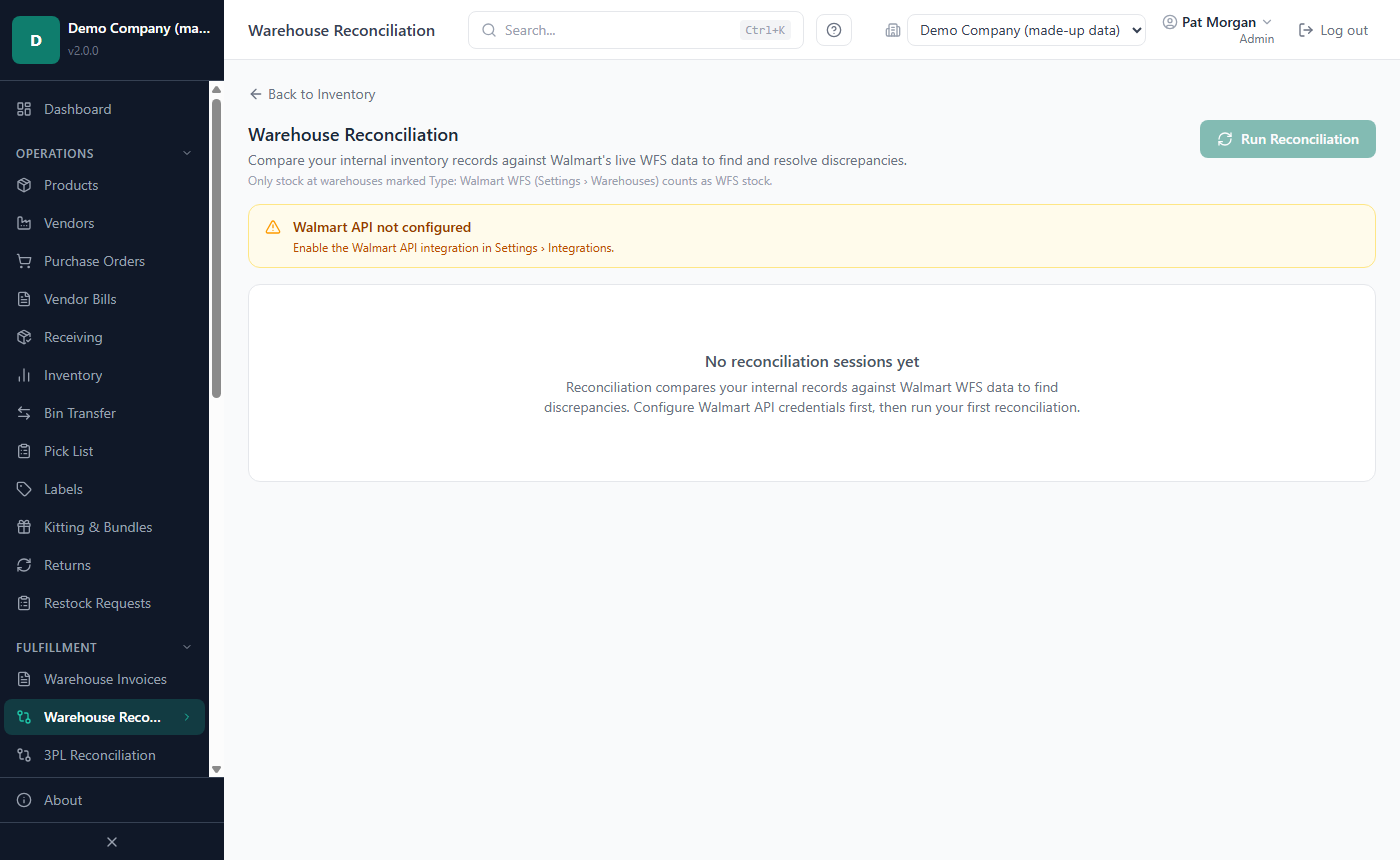The image size is (1400, 860).
Task: Collapse the Operations section chevron
Action: tap(187, 153)
